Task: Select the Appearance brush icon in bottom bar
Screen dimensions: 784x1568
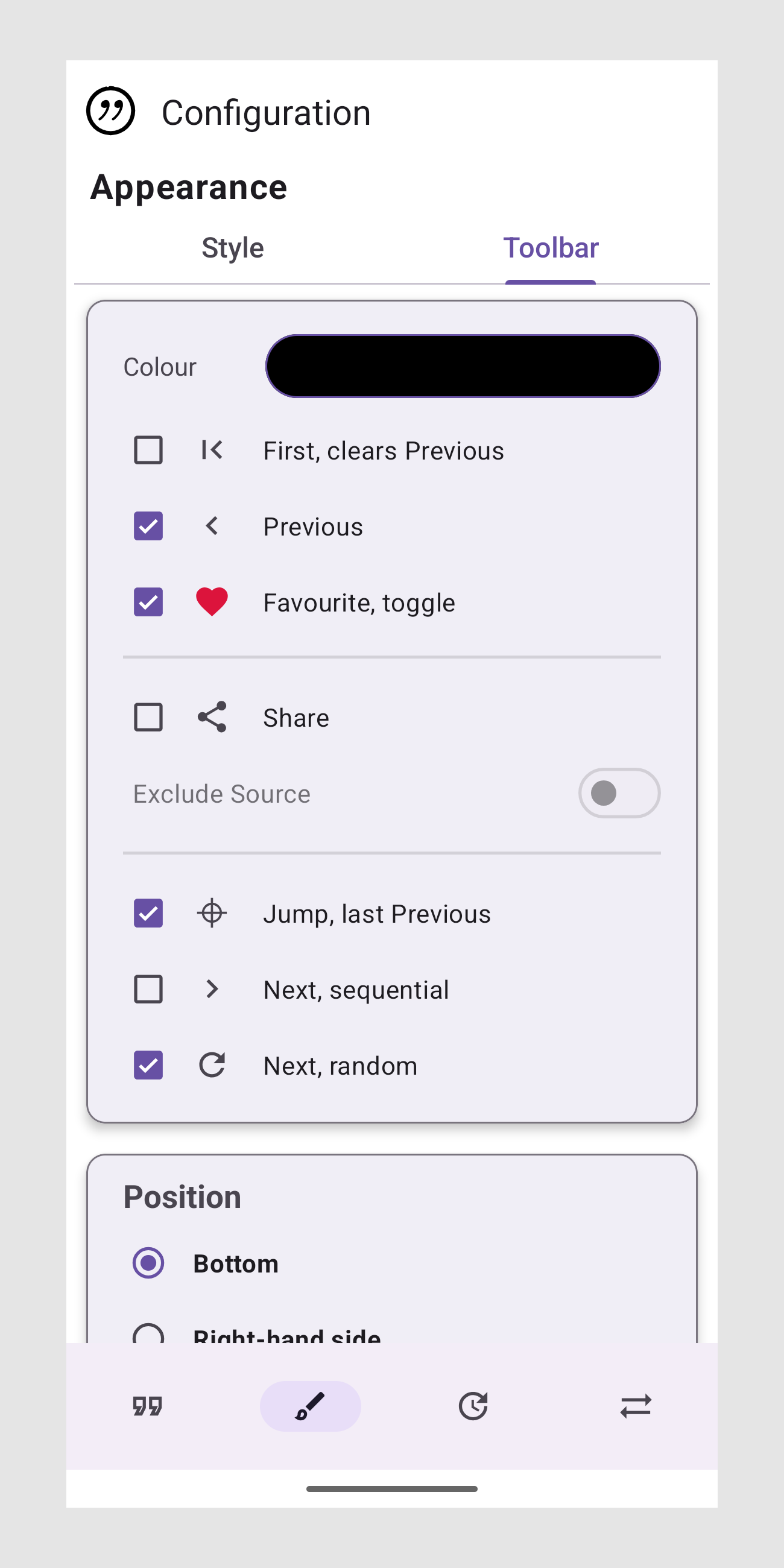Action: click(310, 1406)
